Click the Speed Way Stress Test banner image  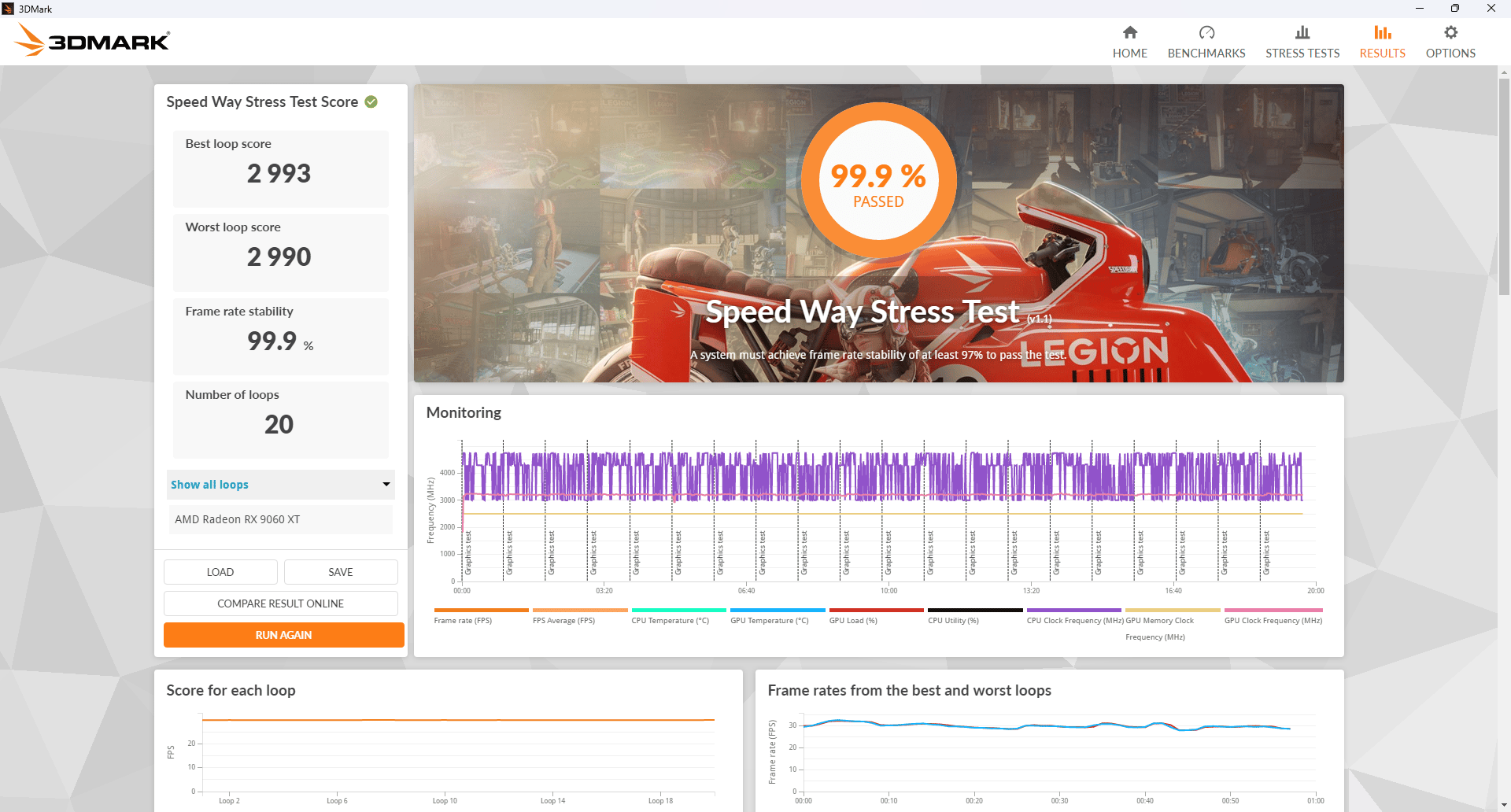878,234
